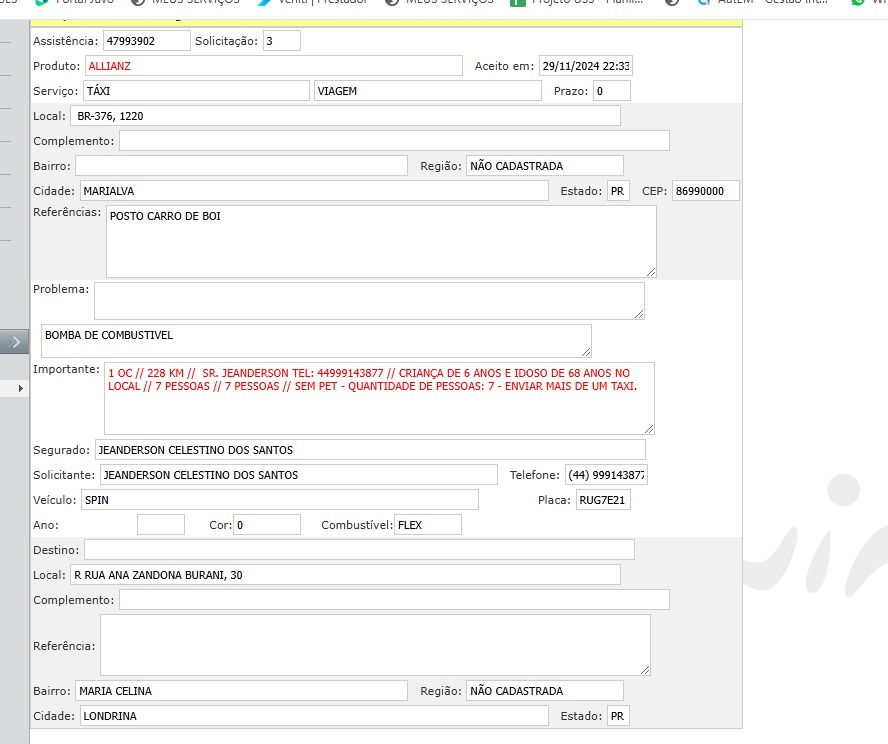Click the empty Ano field
The width and height of the screenshot is (888, 744).
pyautogui.click(x=161, y=524)
